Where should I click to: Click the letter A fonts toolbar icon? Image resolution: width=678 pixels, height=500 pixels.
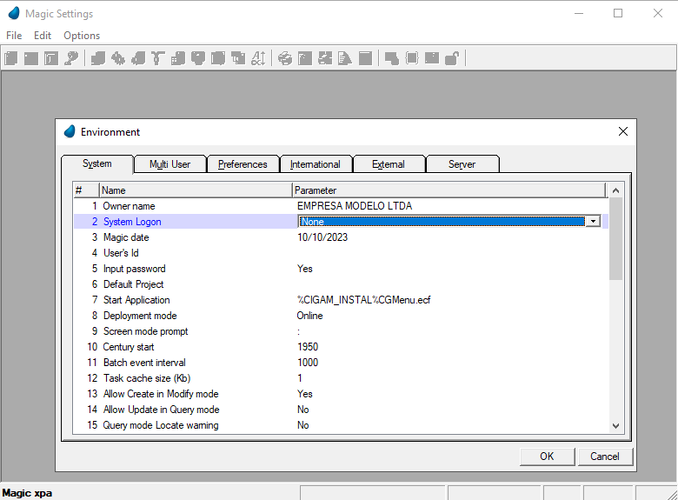tap(258, 58)
